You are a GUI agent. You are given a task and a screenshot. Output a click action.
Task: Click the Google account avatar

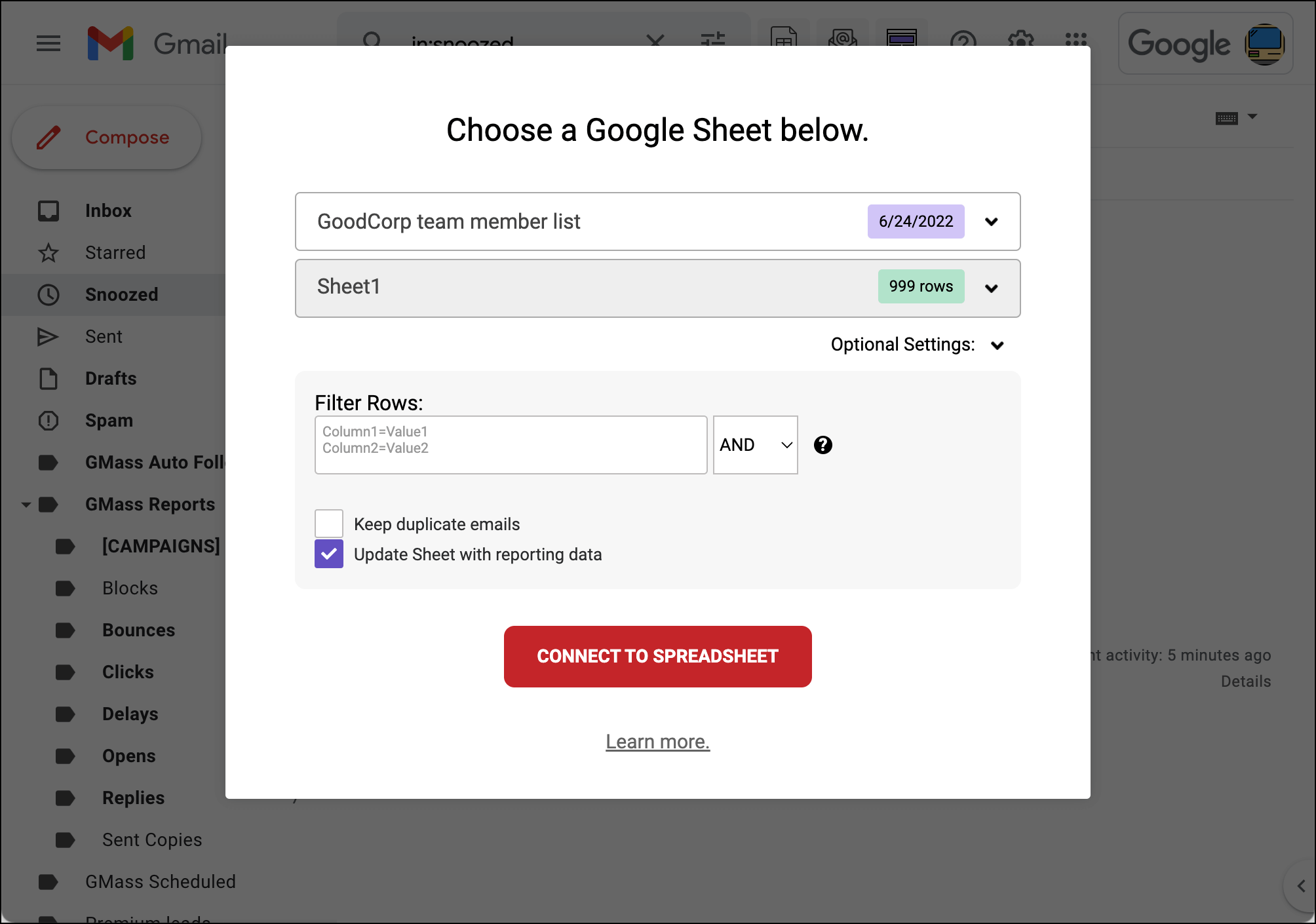pos(1264,44)
